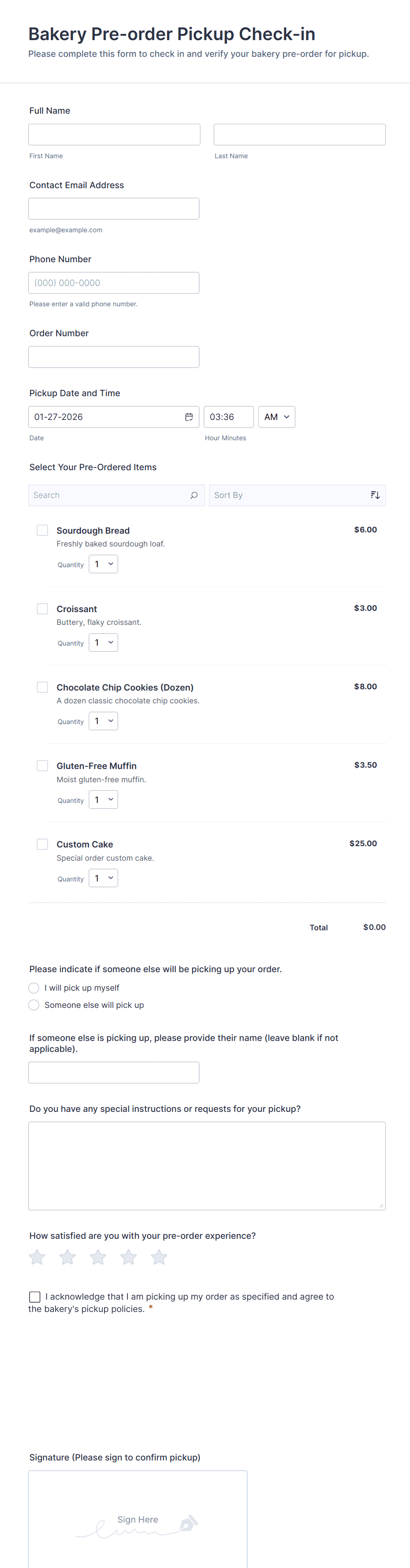The image size is (410, 1568).
Task: Rate satisfaction with the first star
Action: (x=37, y=1257)
